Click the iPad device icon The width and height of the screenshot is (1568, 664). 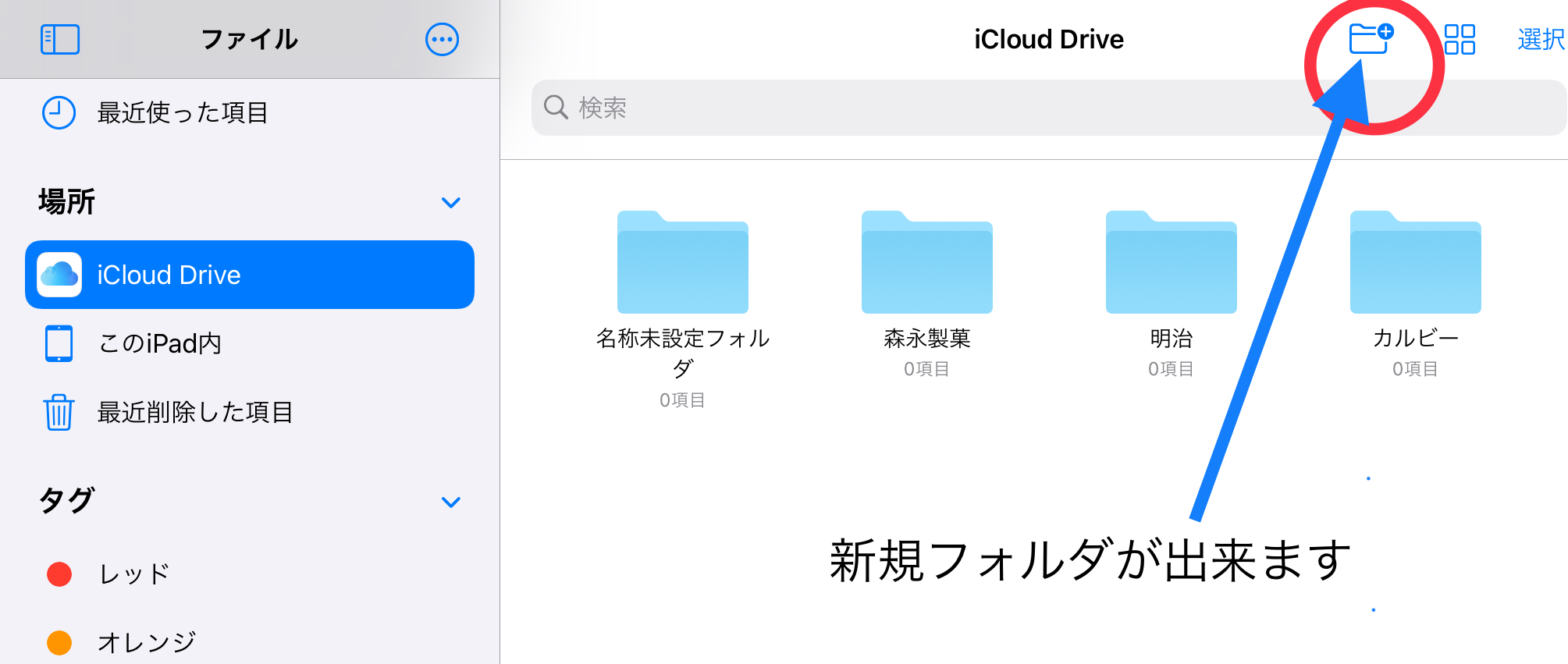tap(59, 343)
